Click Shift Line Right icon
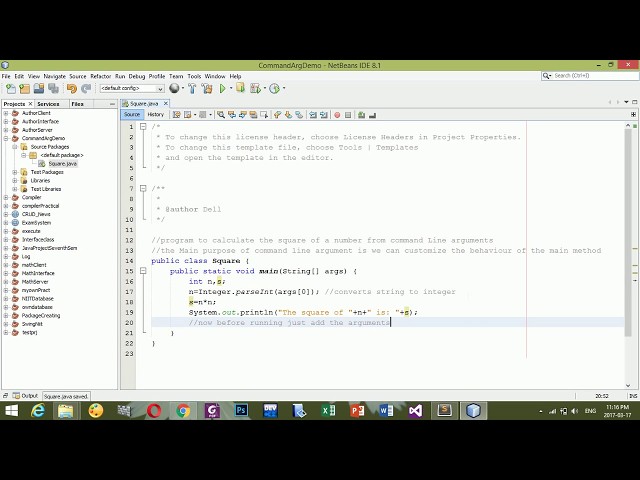The height and width of the screenshot is (480, 640). pos(324,115)
